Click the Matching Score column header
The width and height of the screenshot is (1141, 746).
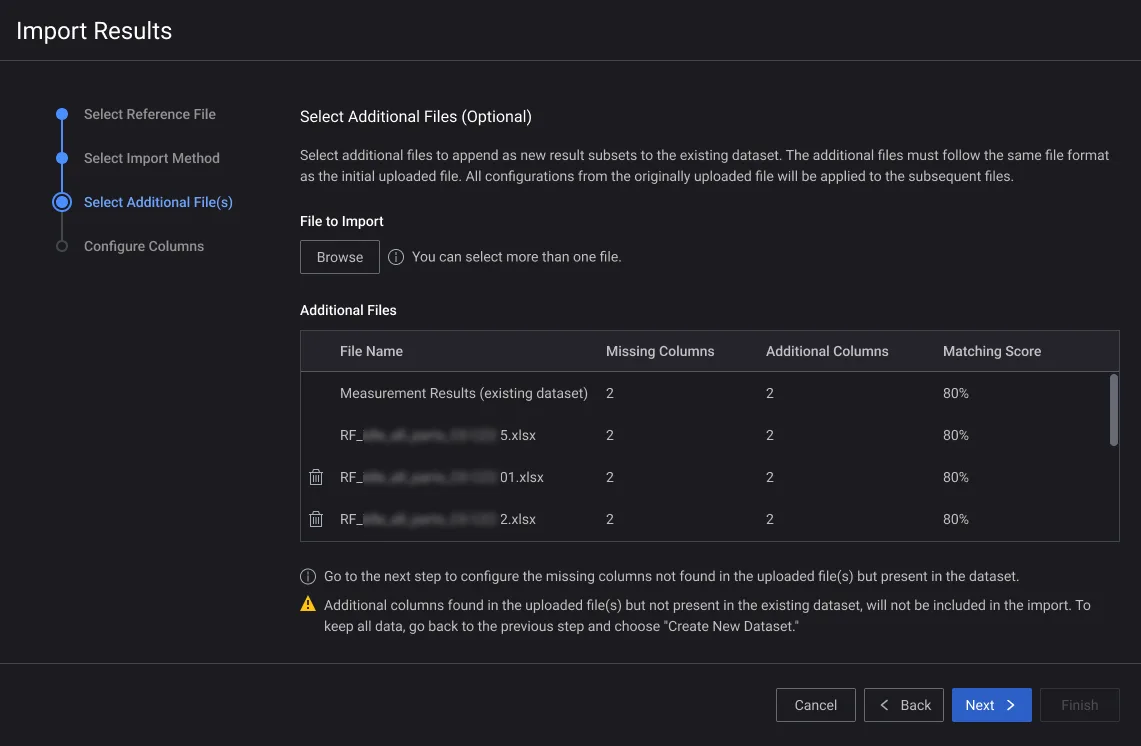(992, 351)
